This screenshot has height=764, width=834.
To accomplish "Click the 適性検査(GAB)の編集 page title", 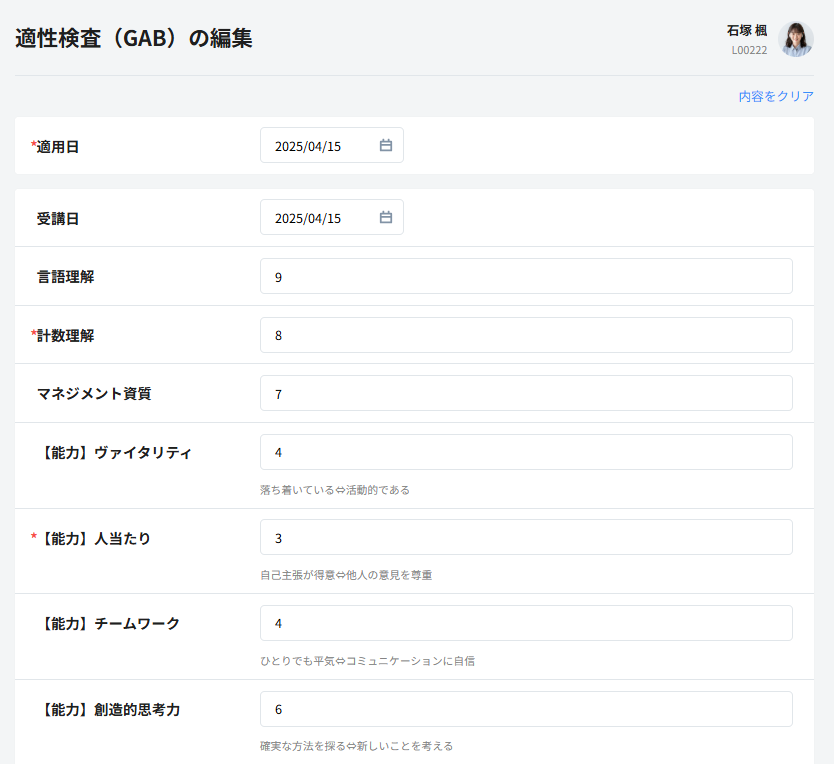I will [x=134, y=39].
